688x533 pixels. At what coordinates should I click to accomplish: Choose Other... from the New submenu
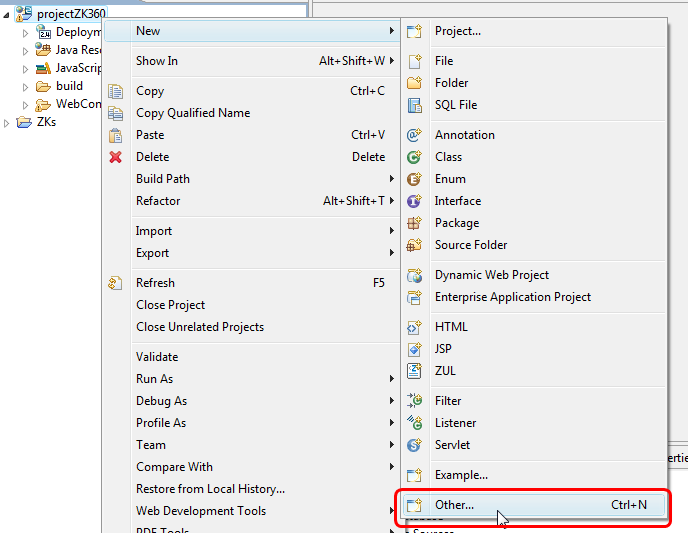point(454,505)
